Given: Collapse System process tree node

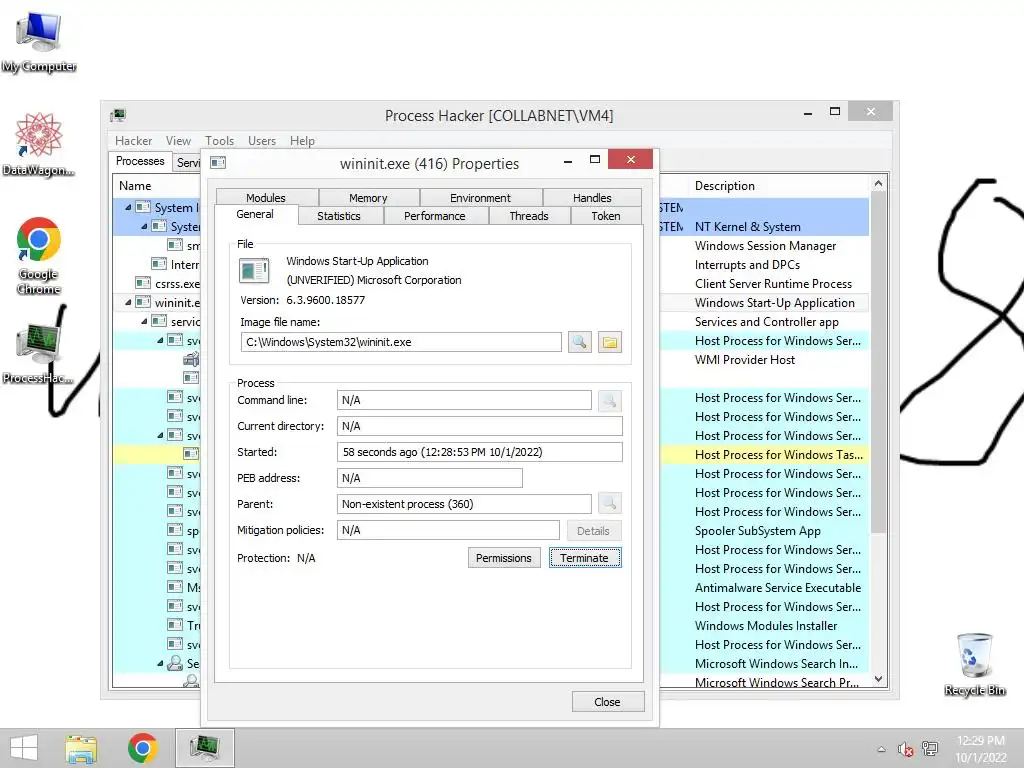Looking at the screenshot, I should tap(144, 226).
